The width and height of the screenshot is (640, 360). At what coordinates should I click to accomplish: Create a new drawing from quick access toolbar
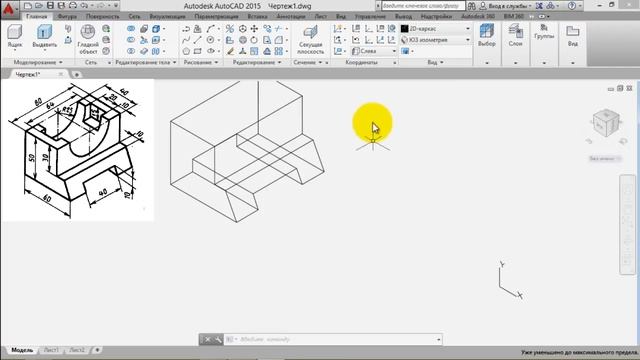27,6
